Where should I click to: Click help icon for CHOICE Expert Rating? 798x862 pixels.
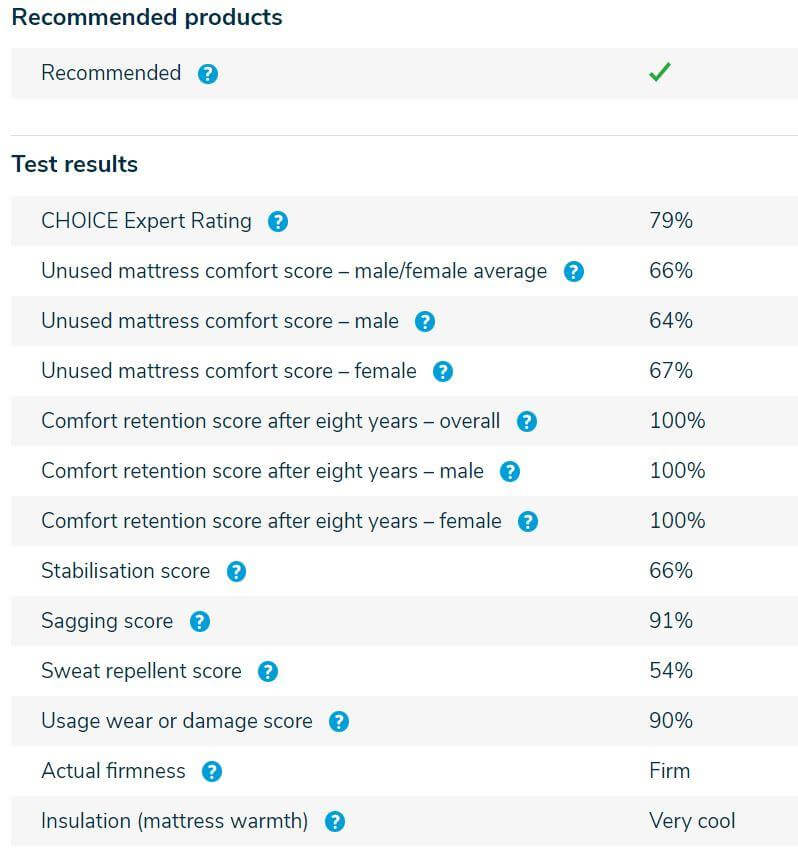pos(278,222)
